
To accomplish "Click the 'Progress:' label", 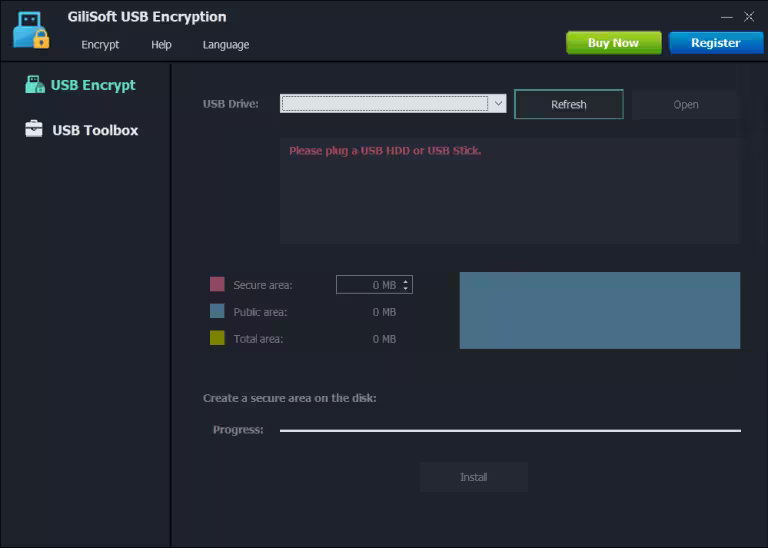I will click(x=238, y=429).
